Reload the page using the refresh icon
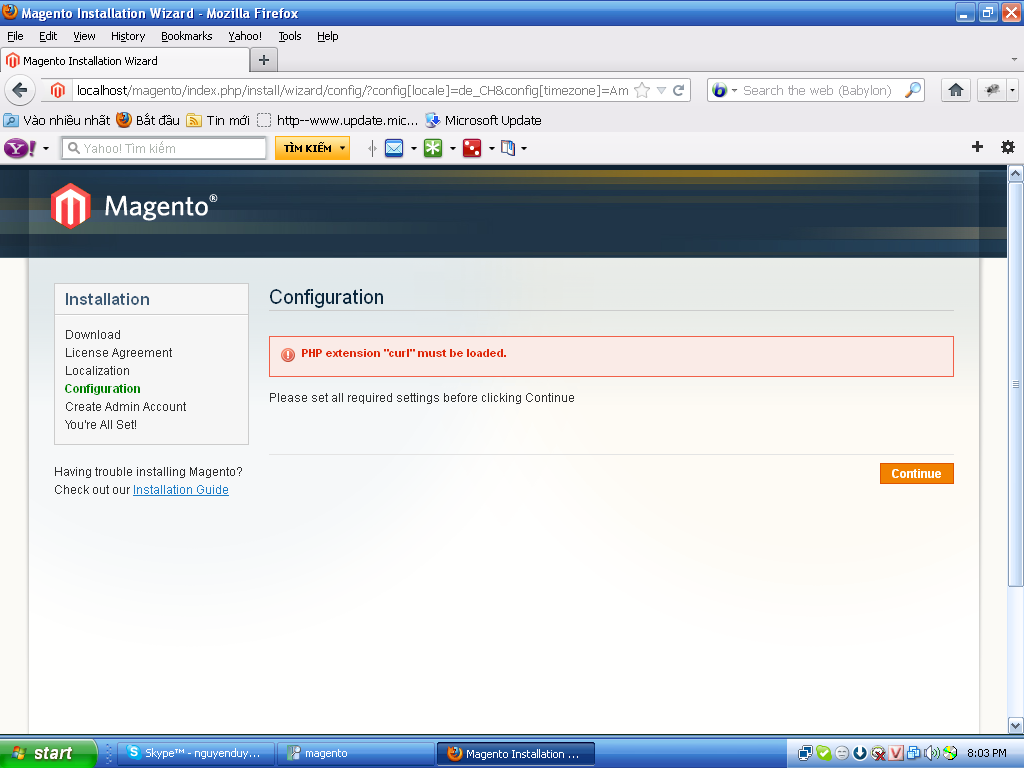This screenshot has height=768, width=1024. click(x=679, y=90)
